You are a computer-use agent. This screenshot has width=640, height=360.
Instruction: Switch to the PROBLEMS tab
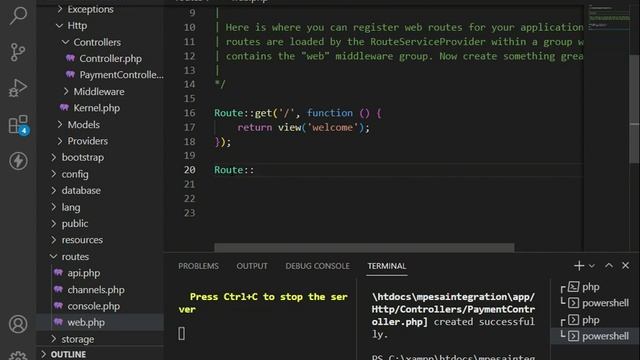pos(198,266)
